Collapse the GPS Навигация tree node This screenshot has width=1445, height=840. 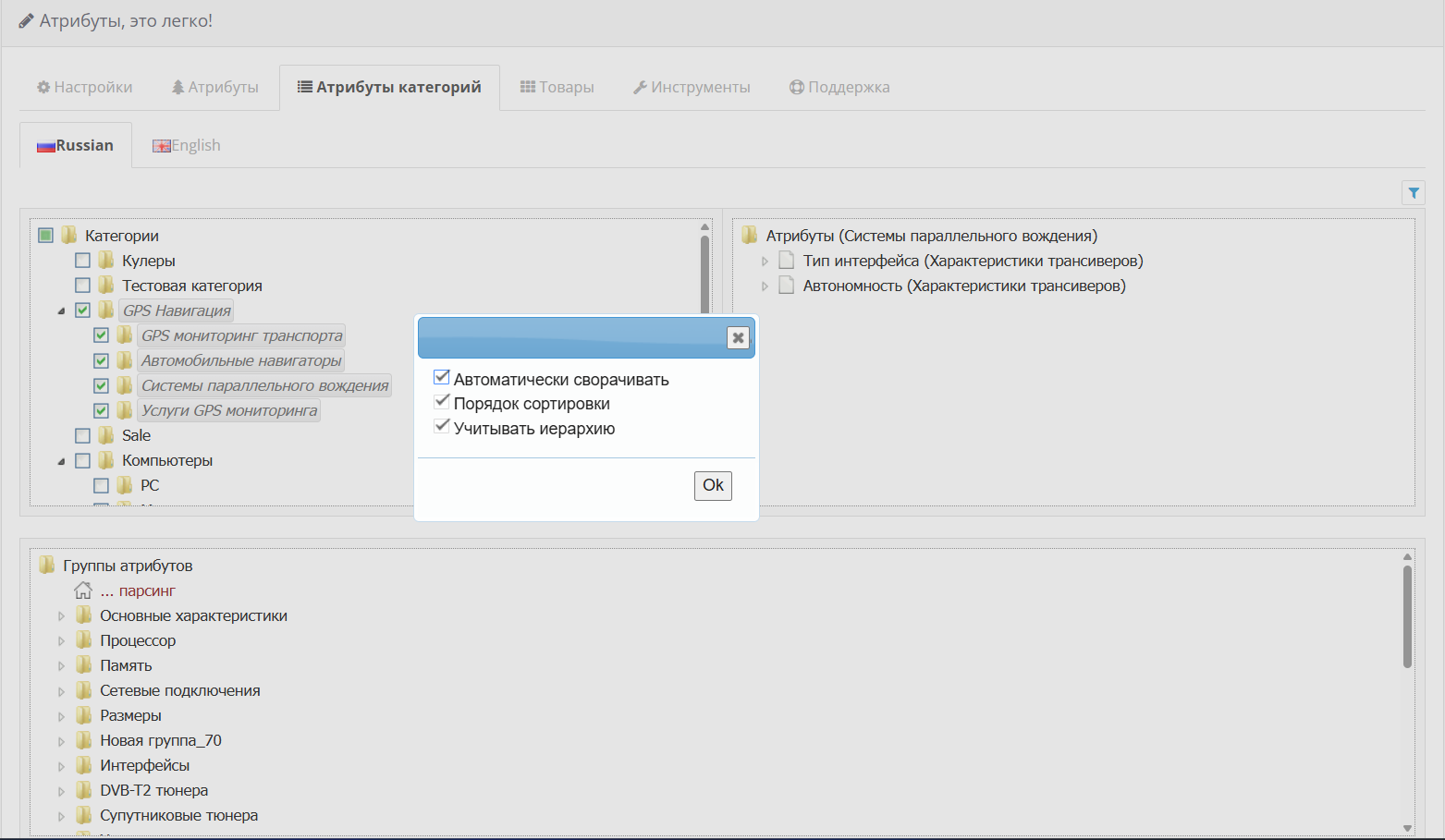(61, 311)
